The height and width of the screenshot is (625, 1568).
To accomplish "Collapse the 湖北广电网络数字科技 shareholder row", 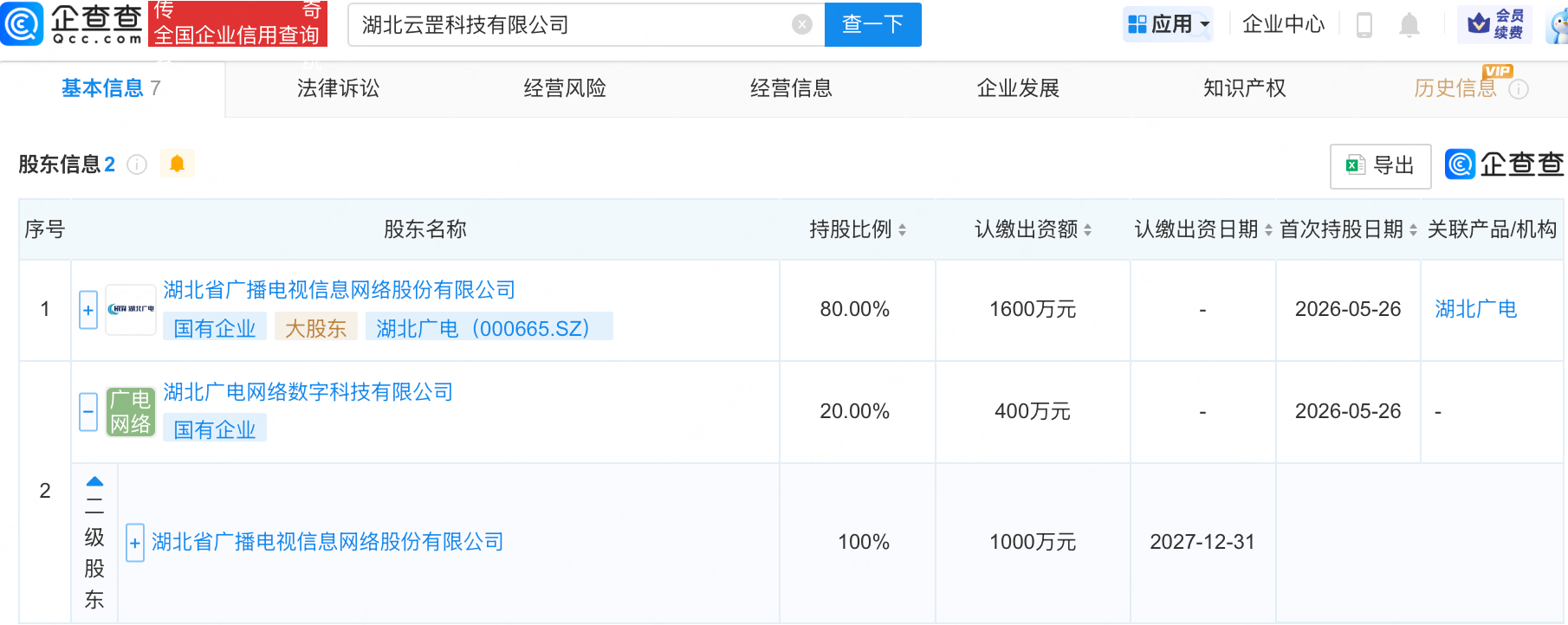I will click(x=88, y=412).
